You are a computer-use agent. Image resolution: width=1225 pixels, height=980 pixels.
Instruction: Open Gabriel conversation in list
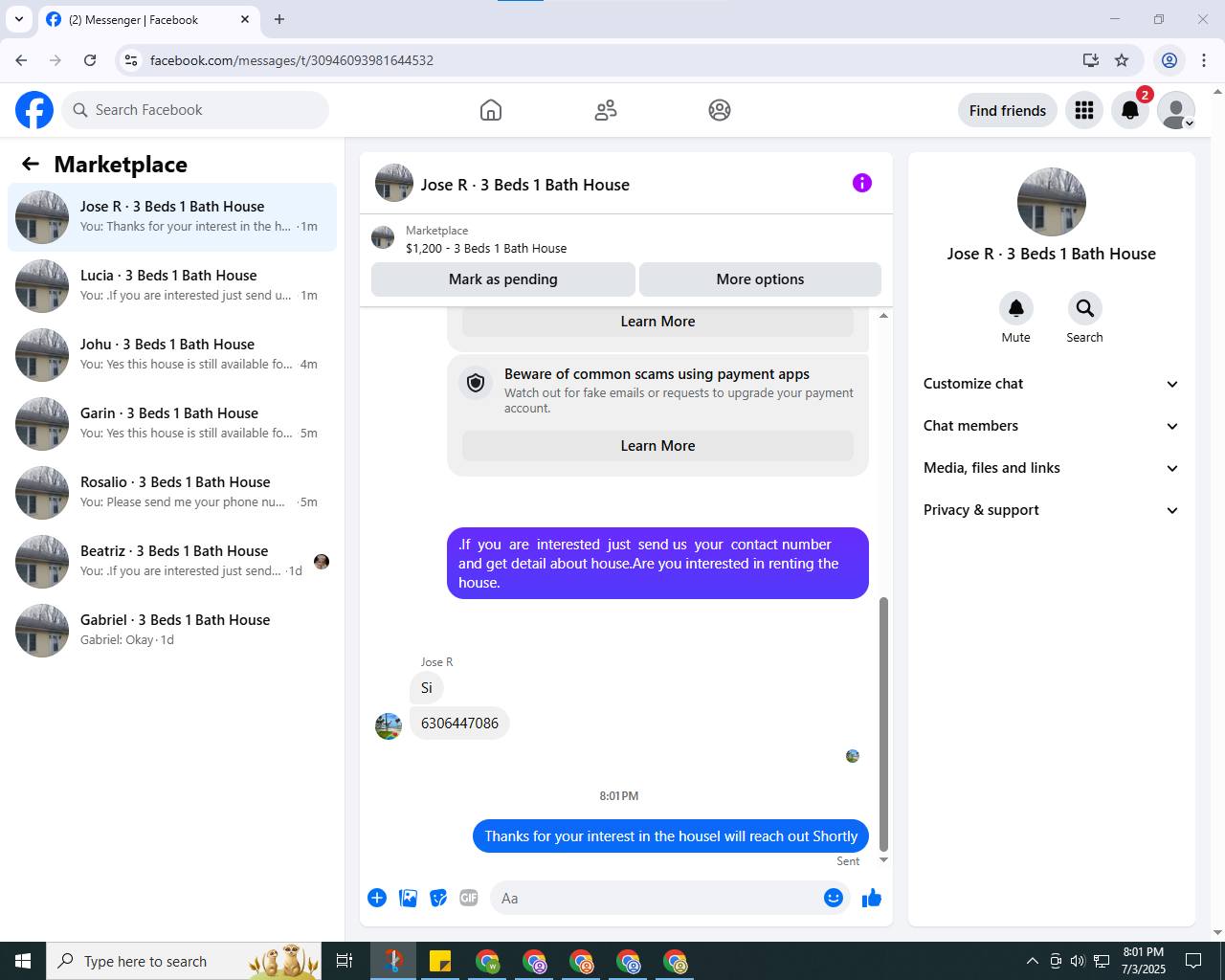pyautogui.click(x=172, y=631)
